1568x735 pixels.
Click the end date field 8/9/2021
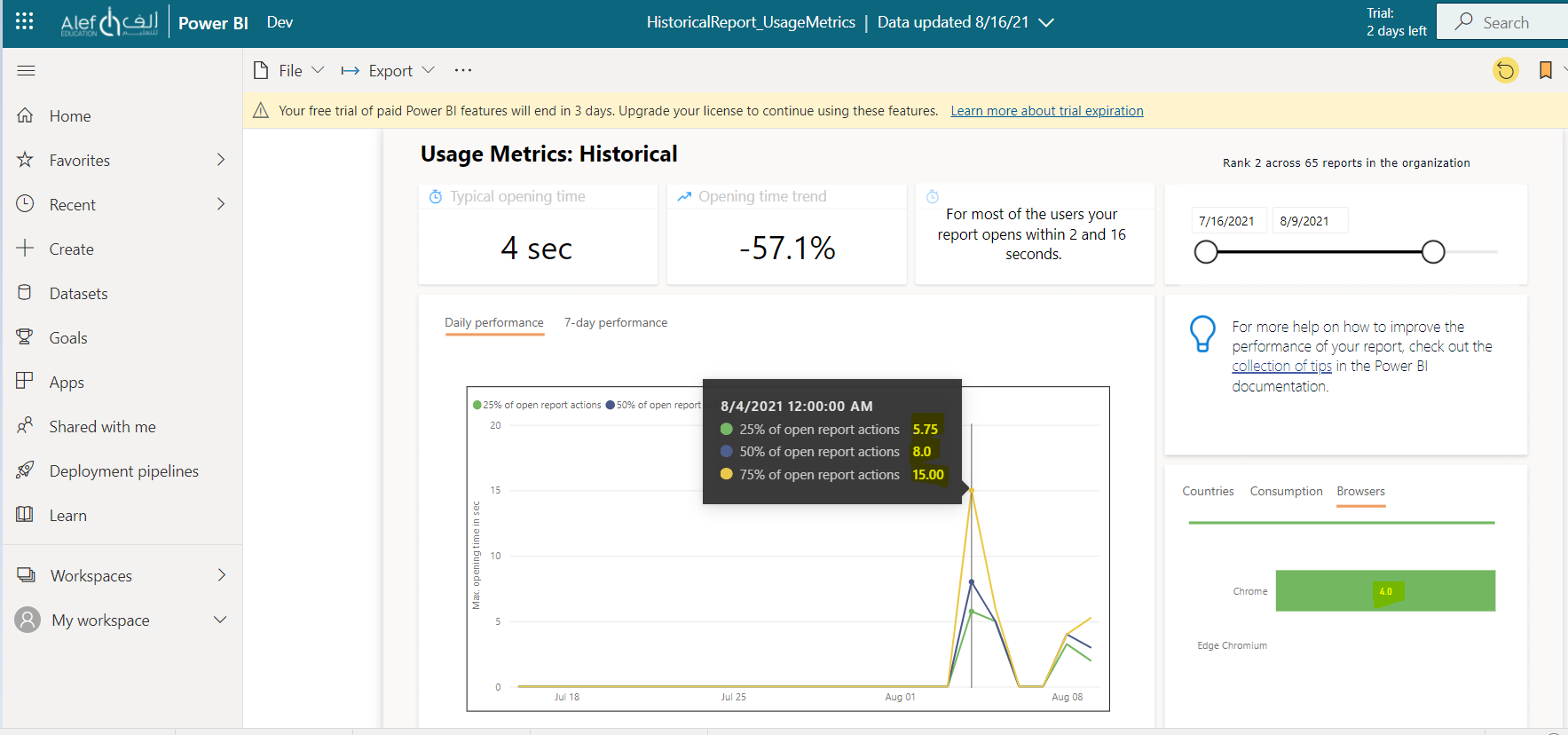pyautogui.click(x=1309, y=221)
